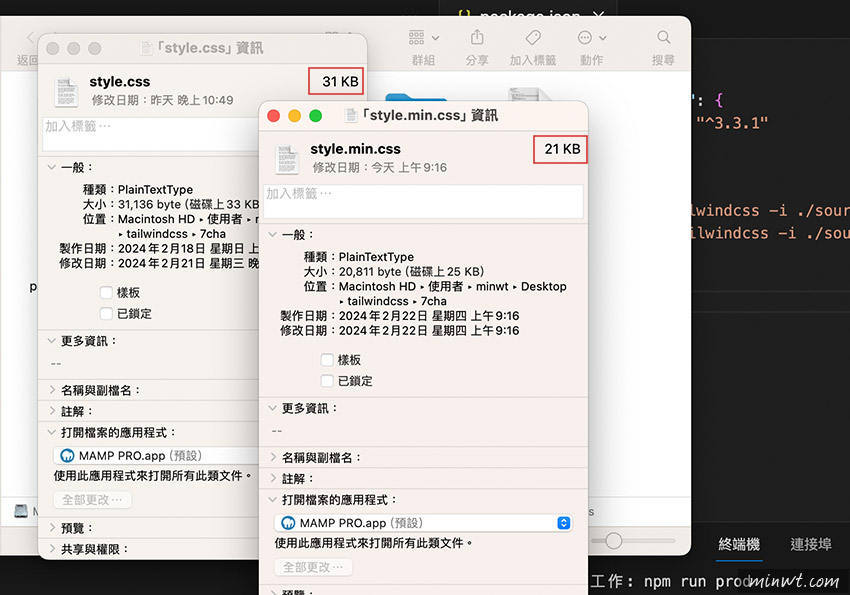The image size is (850, 595).
Task: Toggle 已鎖定 checkbox in style.css info
Action: (x=106, y=314)
